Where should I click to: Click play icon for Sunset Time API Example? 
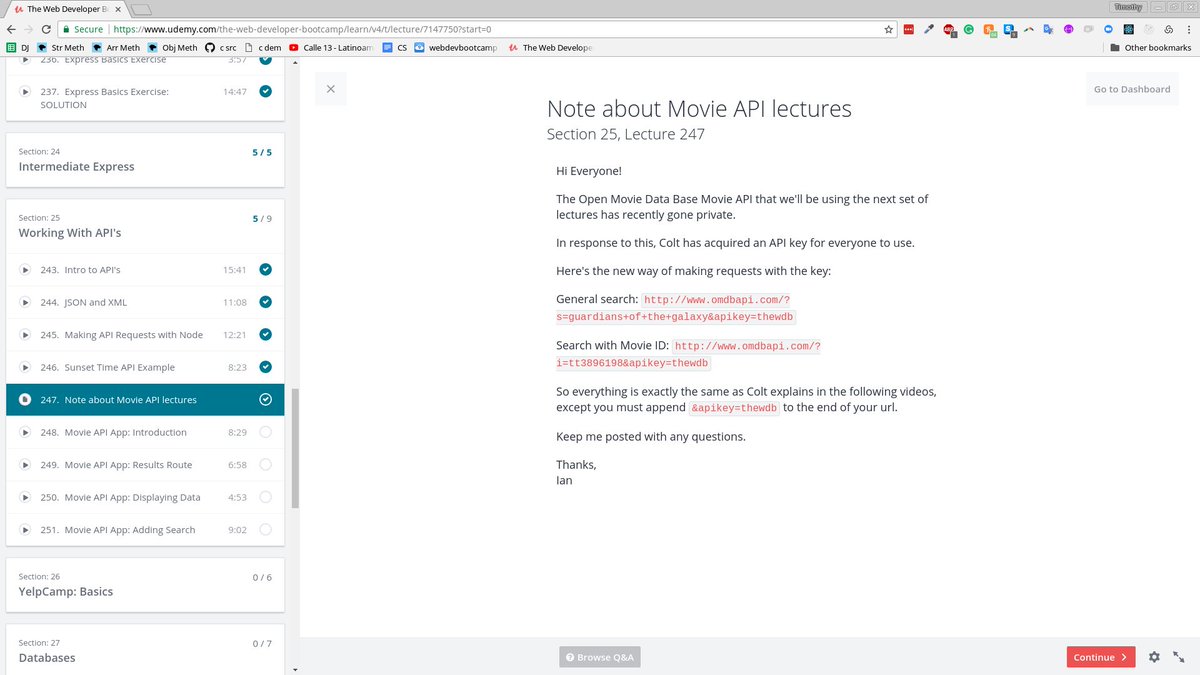click(x=26, y=367)
